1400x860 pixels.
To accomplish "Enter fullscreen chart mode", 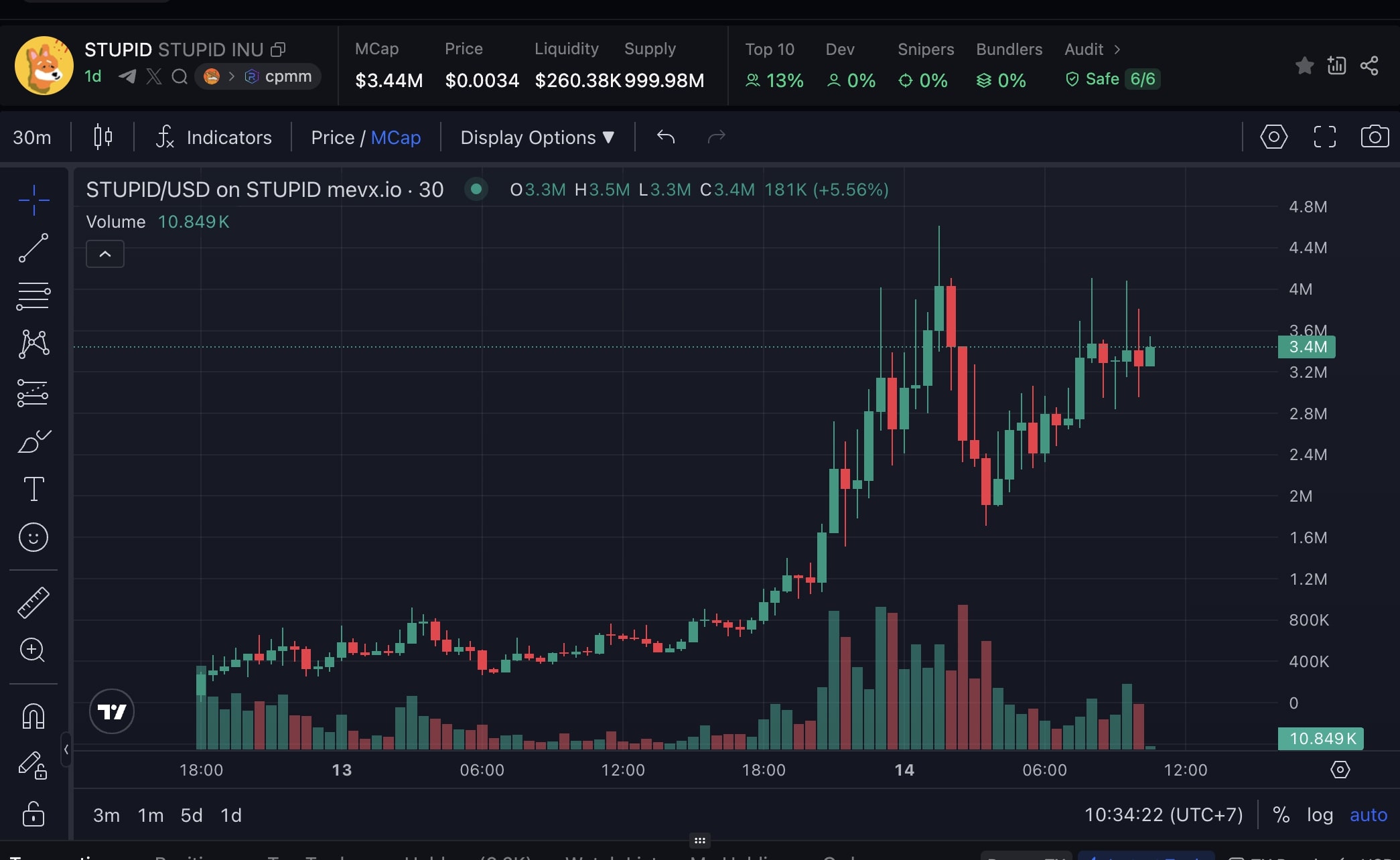I will click(1324, 137).
